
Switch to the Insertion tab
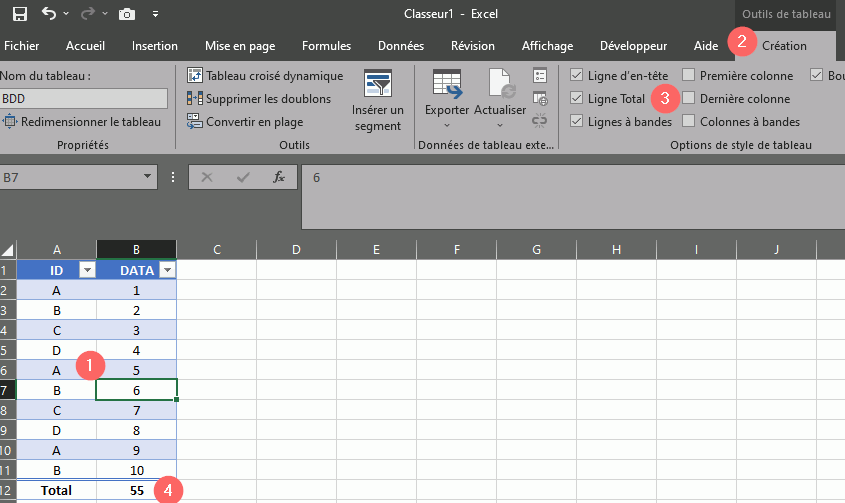tap(155, 46)
